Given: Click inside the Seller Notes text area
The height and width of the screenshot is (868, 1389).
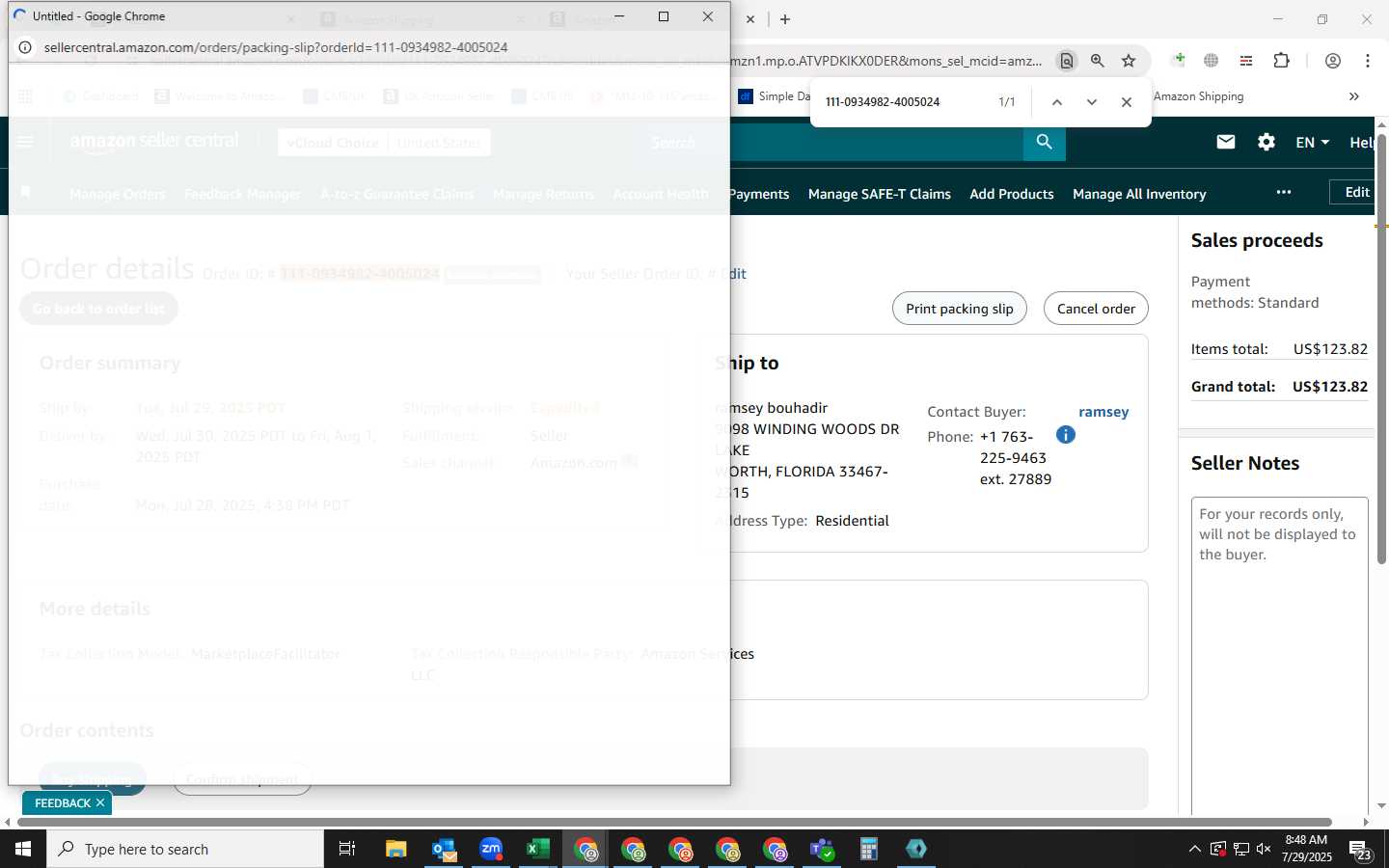Looking at the screenshot, I should coord(1280,656).
